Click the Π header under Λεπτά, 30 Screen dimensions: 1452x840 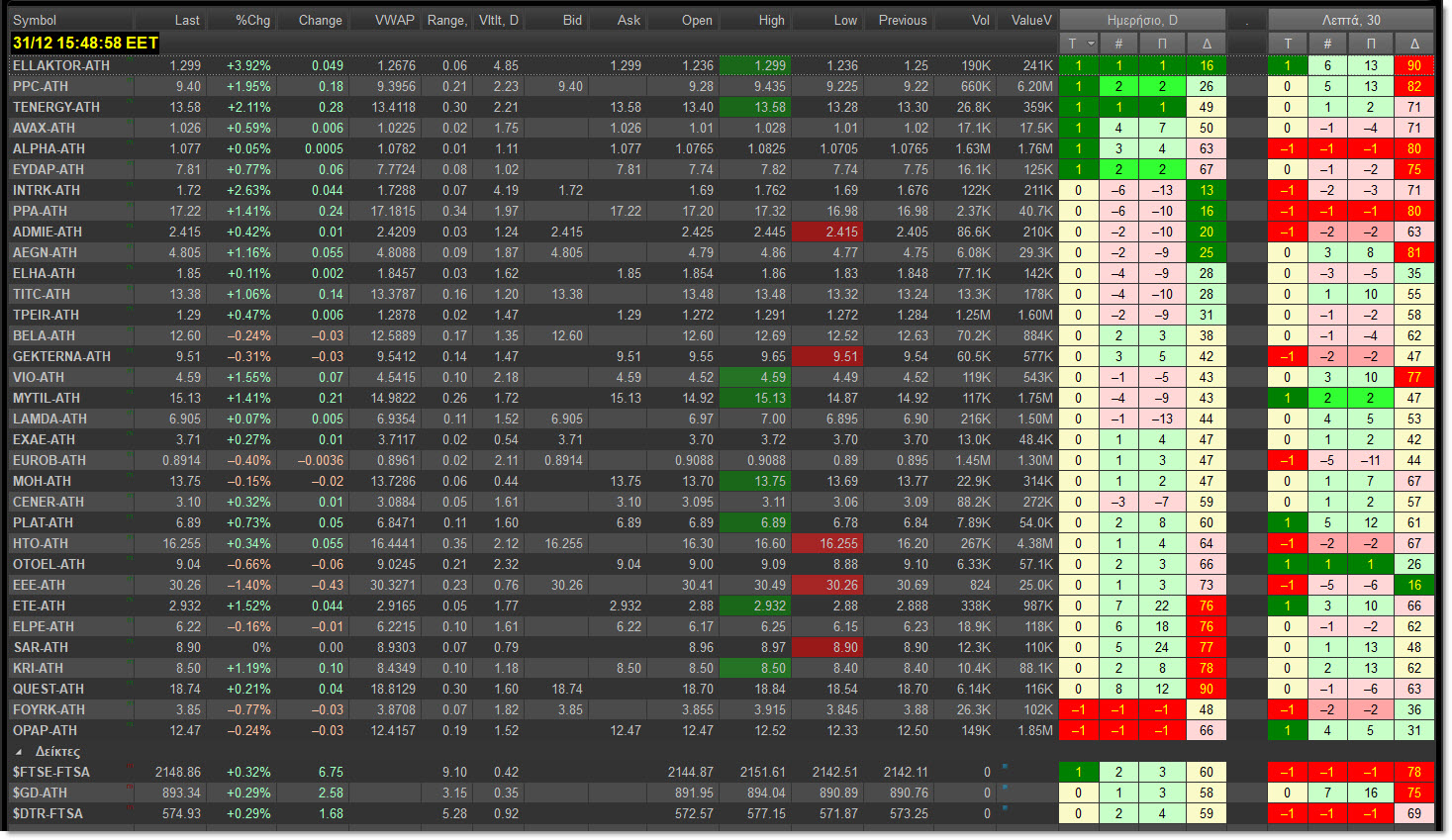point(1371,44)
